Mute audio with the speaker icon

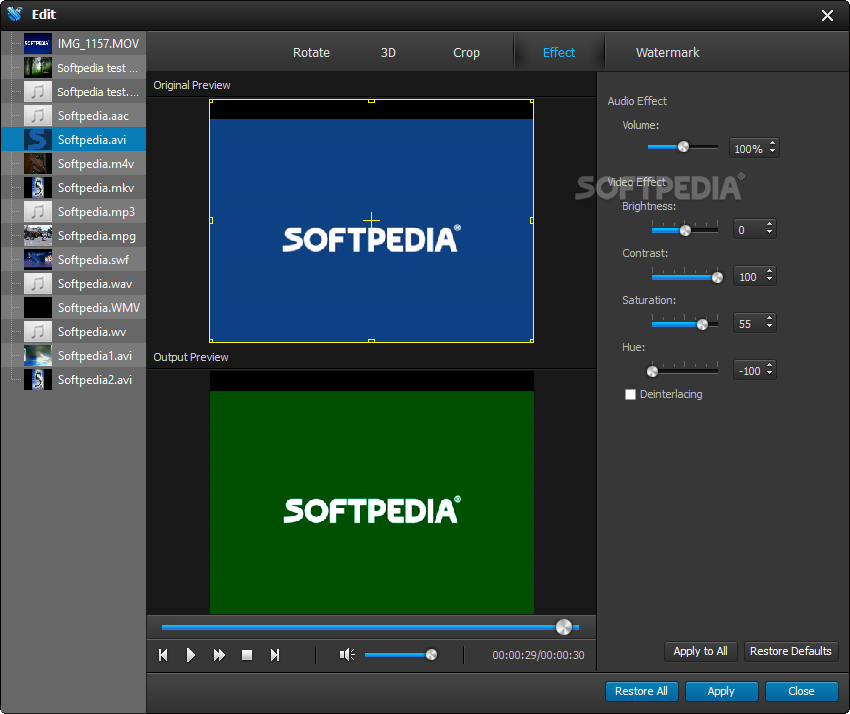(x=347, y=655)
